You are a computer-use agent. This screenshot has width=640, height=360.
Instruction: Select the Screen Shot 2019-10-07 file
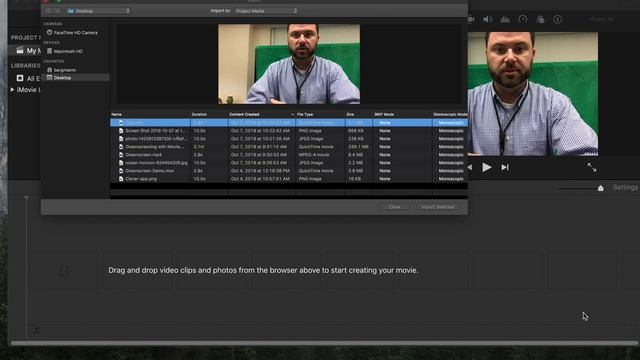[x=289, y=131]
